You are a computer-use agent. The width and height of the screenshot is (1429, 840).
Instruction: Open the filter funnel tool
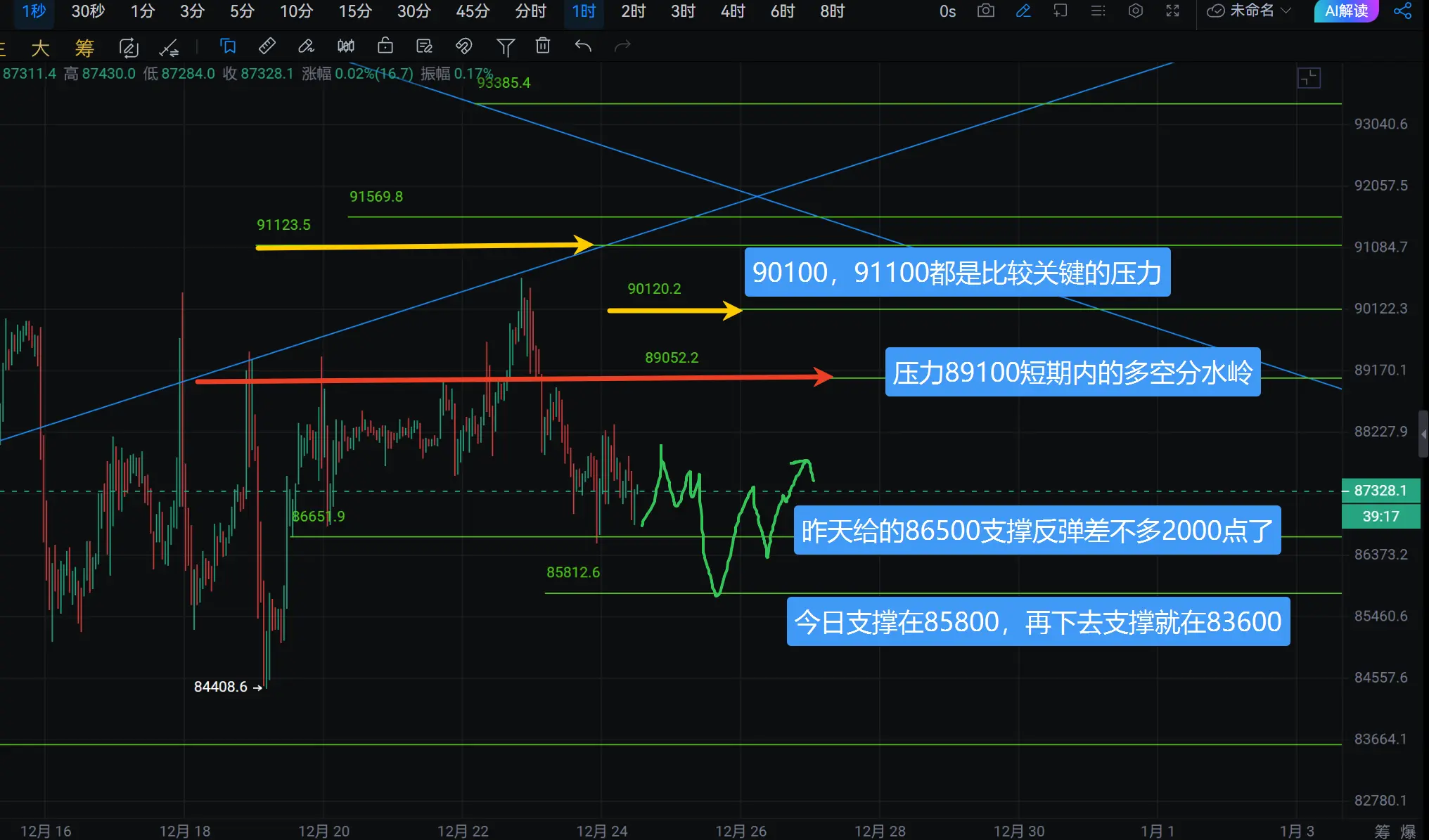(x=505, y=47)
